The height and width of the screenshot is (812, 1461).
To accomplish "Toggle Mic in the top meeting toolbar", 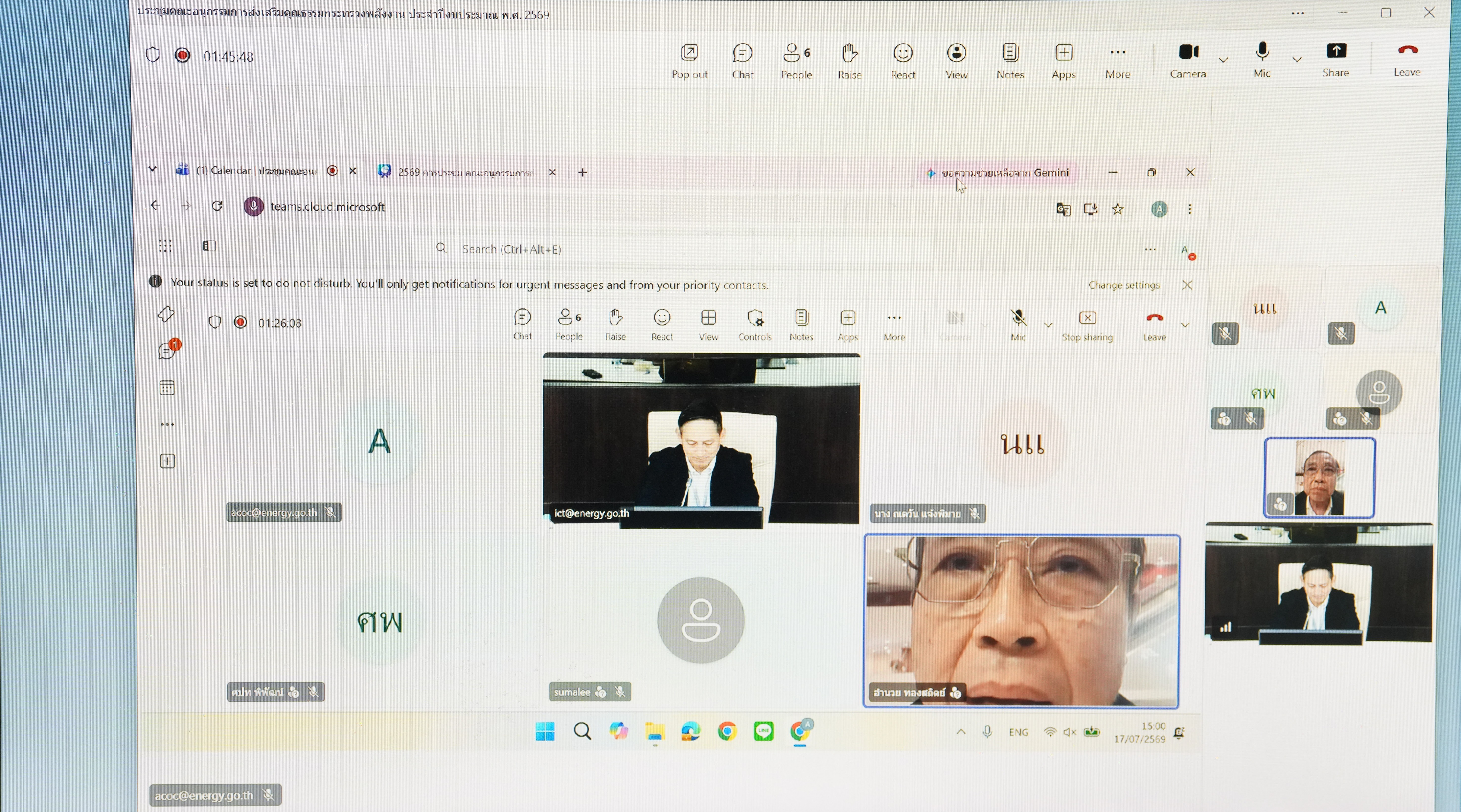I will (x=1262, y=60).
